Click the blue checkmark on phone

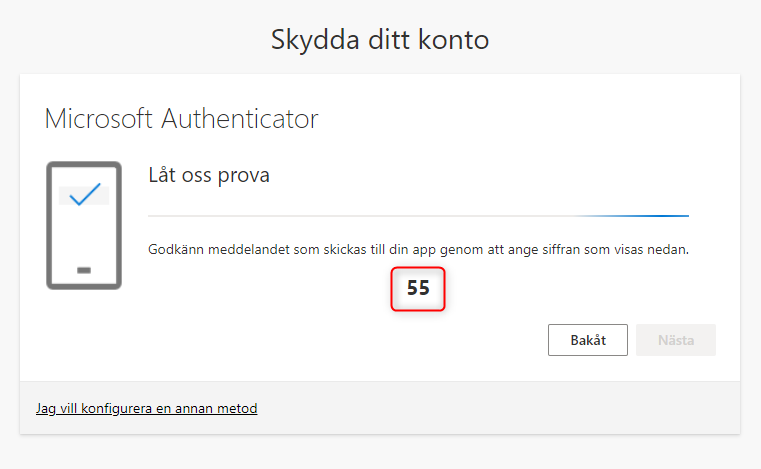coord(84,193)
